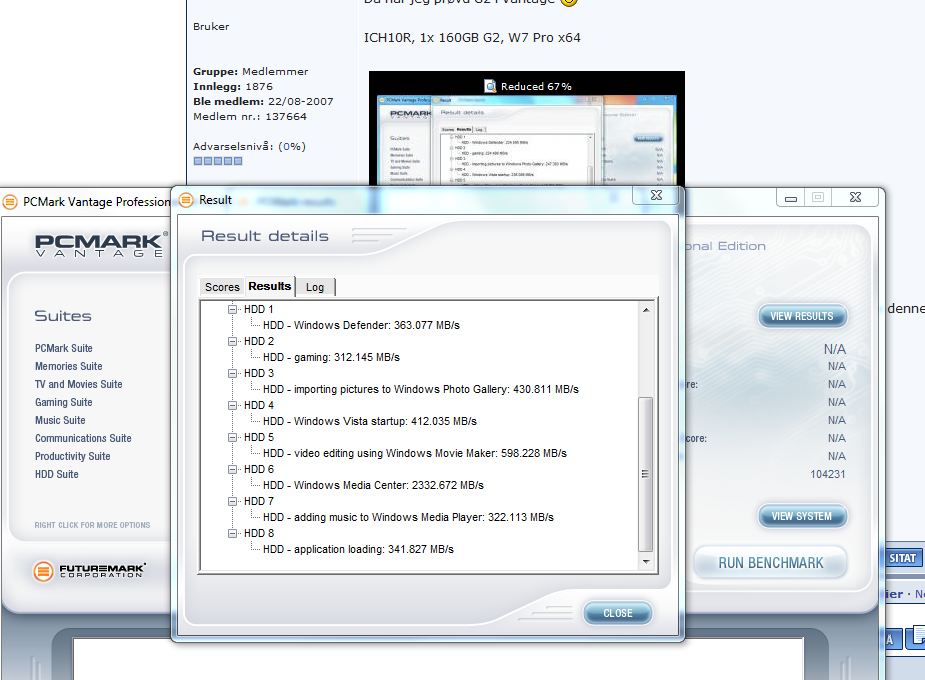Click the PCMark Vantage window title icon
Viewport: 925px width, 680px height.
pos(10,202)
